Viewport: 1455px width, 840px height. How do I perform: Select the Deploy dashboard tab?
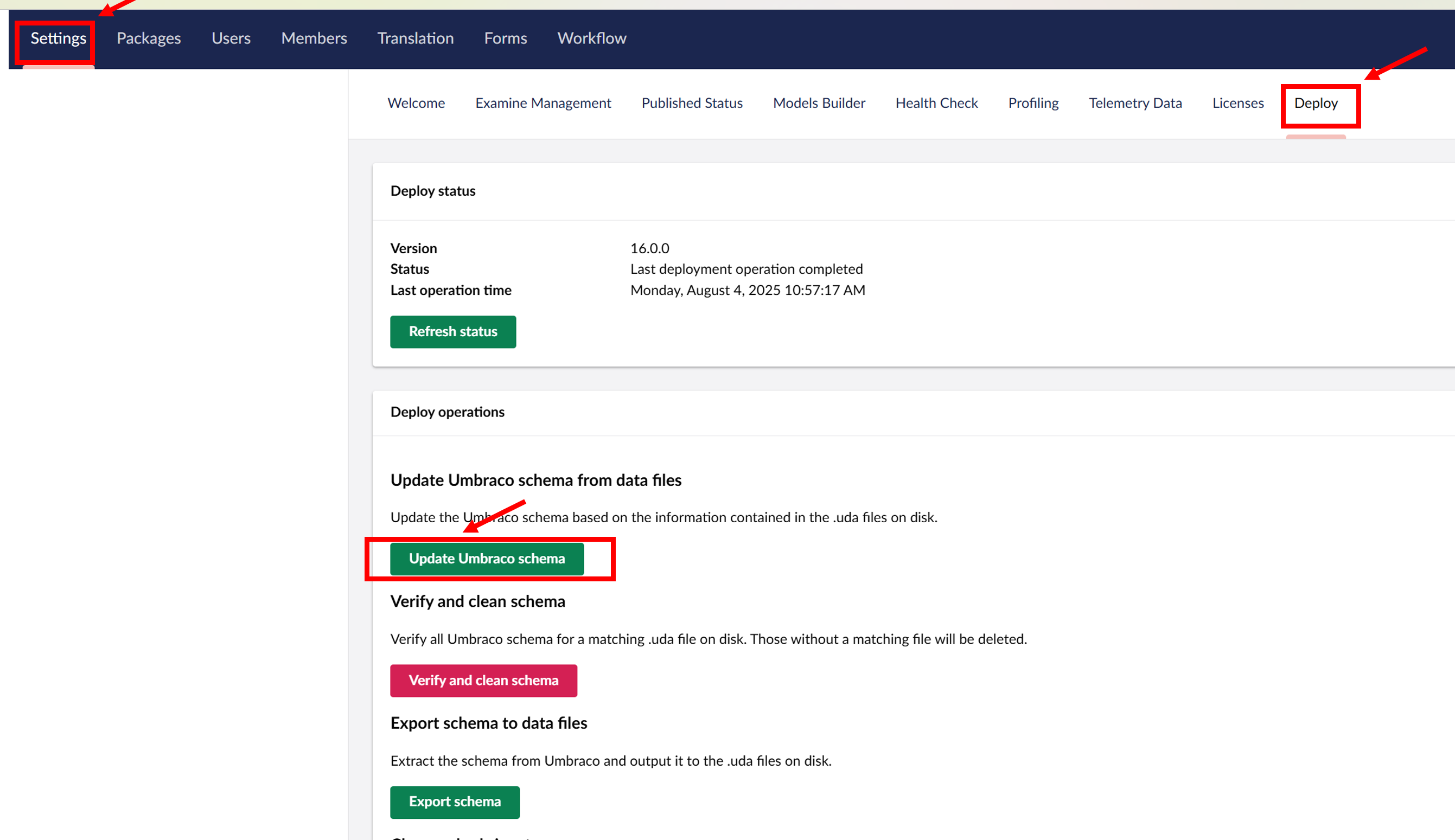[1316, 103]
